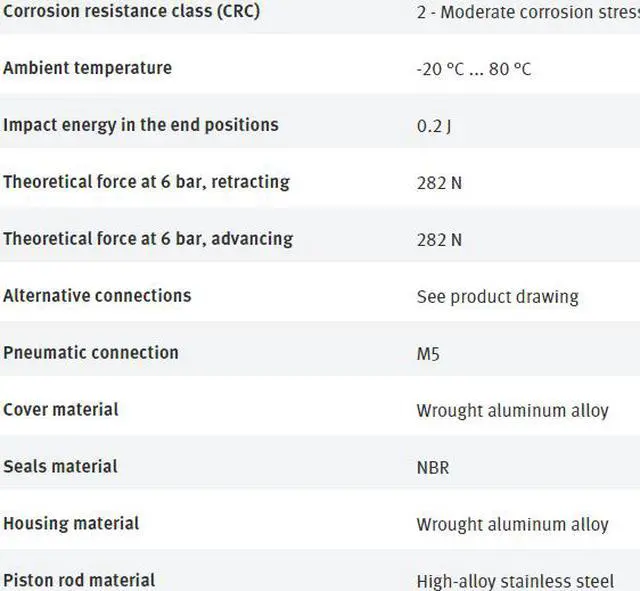Select the 282 N advancing force value
This screenshot has height=591, width=640.
click(x=439, y=240)
